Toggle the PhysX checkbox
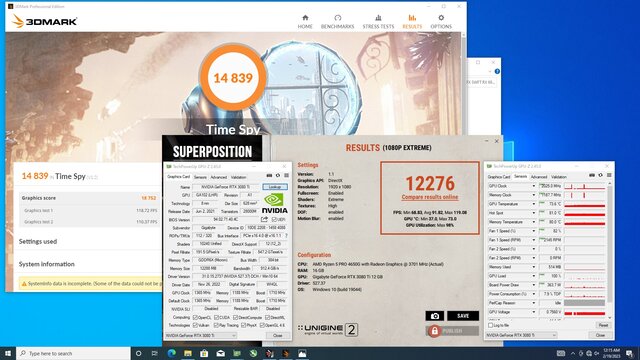Screen dimensions: 640x360 243,325
